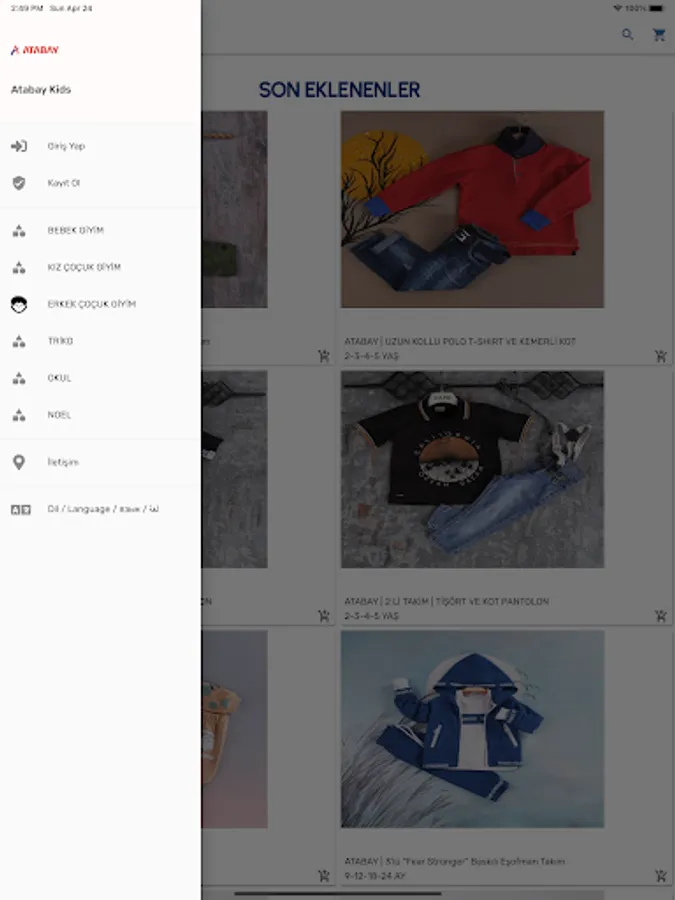Open the shopping cart icon
The height and width of the screenshot is (900, 675).
point(659,34)
